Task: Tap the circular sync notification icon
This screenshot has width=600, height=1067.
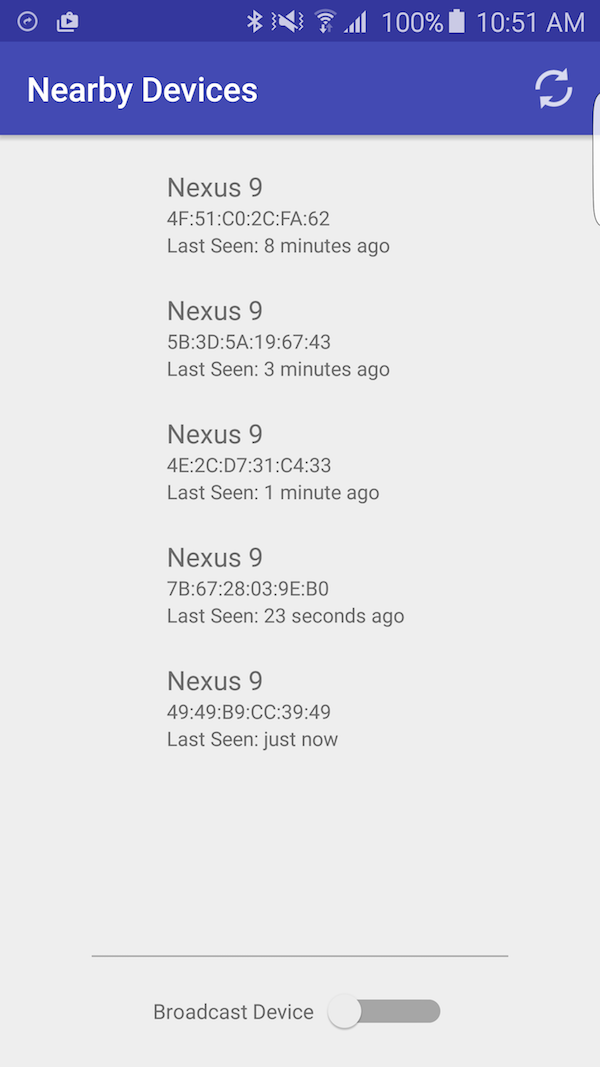Action: coord(28,21)
